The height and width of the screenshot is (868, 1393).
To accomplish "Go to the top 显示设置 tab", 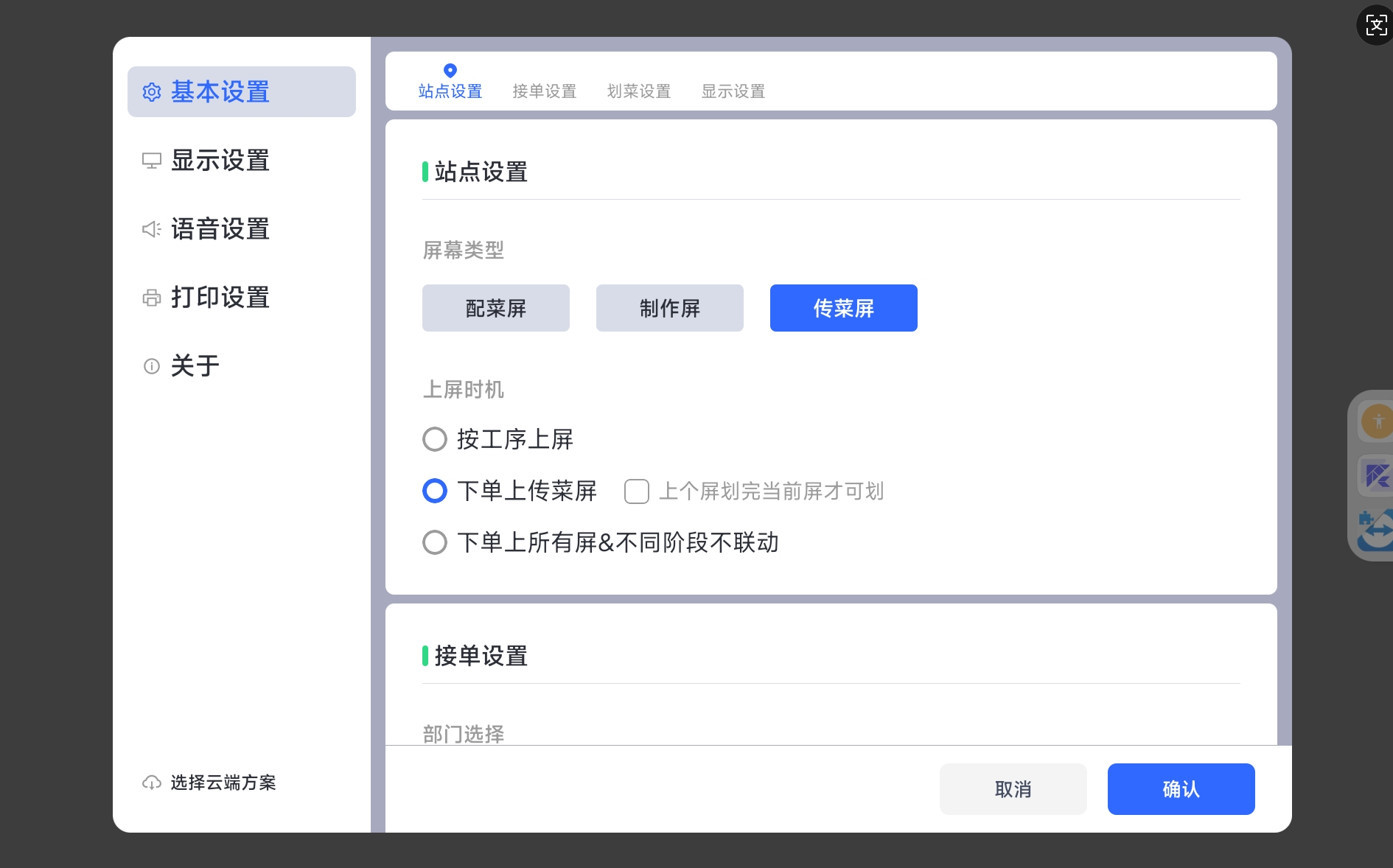I will (733, 91).
